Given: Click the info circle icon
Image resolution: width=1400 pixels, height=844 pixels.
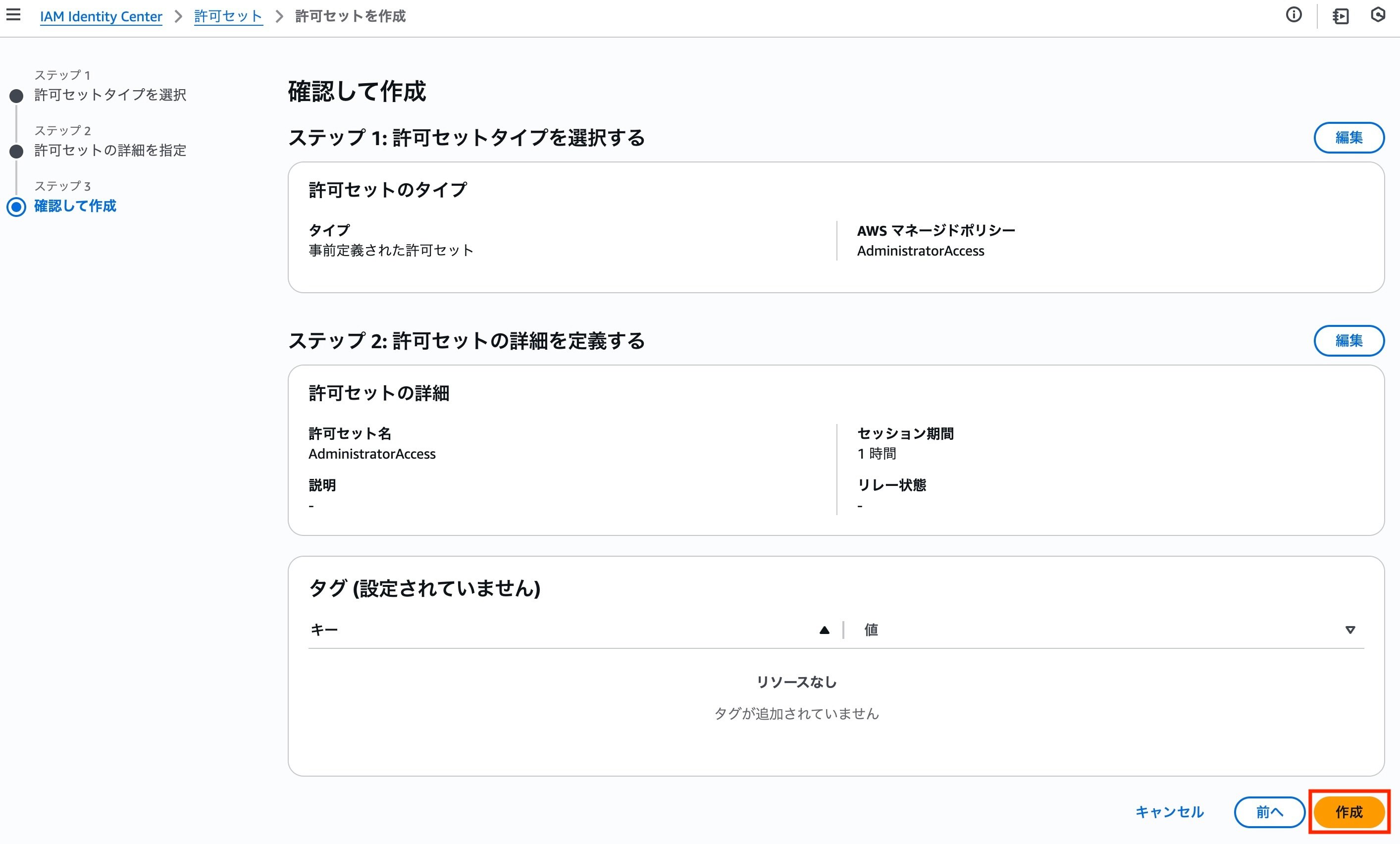Looking at the screenshot, I should point(1294,15).
